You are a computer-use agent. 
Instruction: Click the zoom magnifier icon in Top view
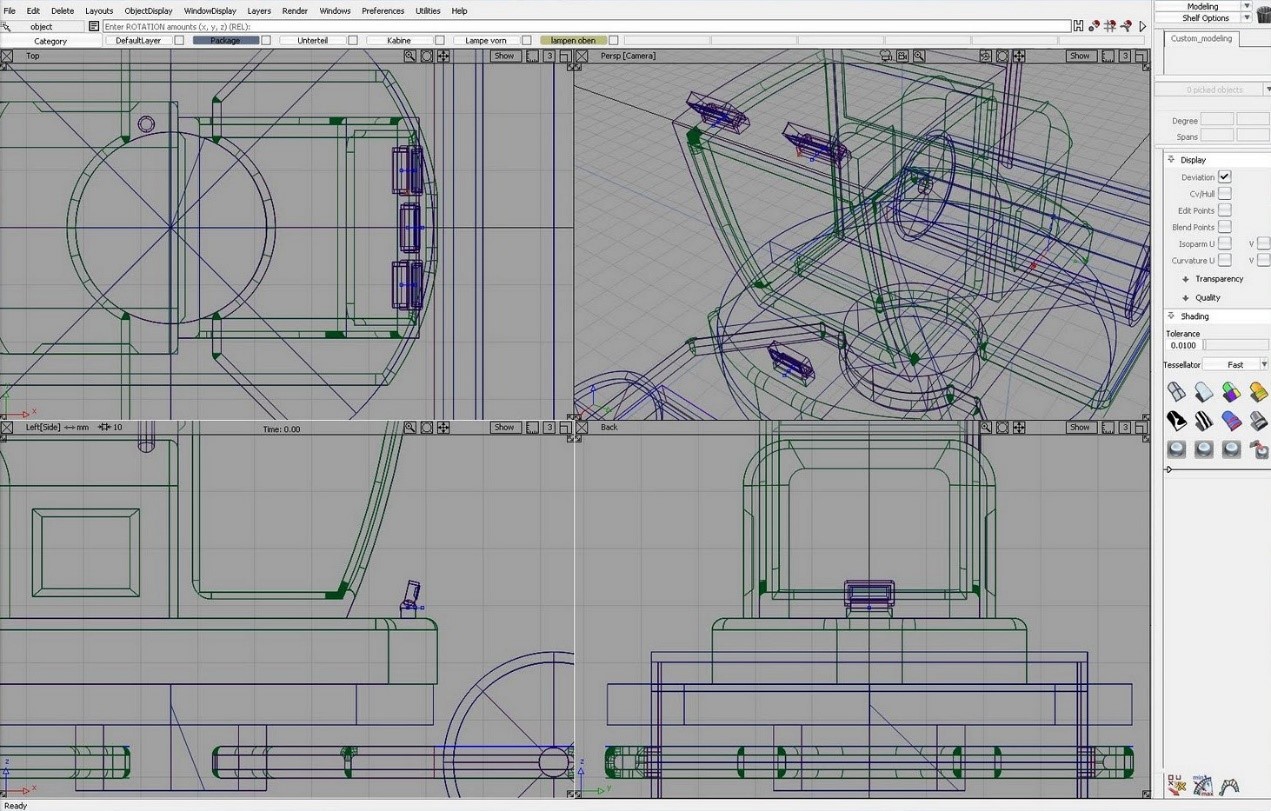click(x=410, y=56)
